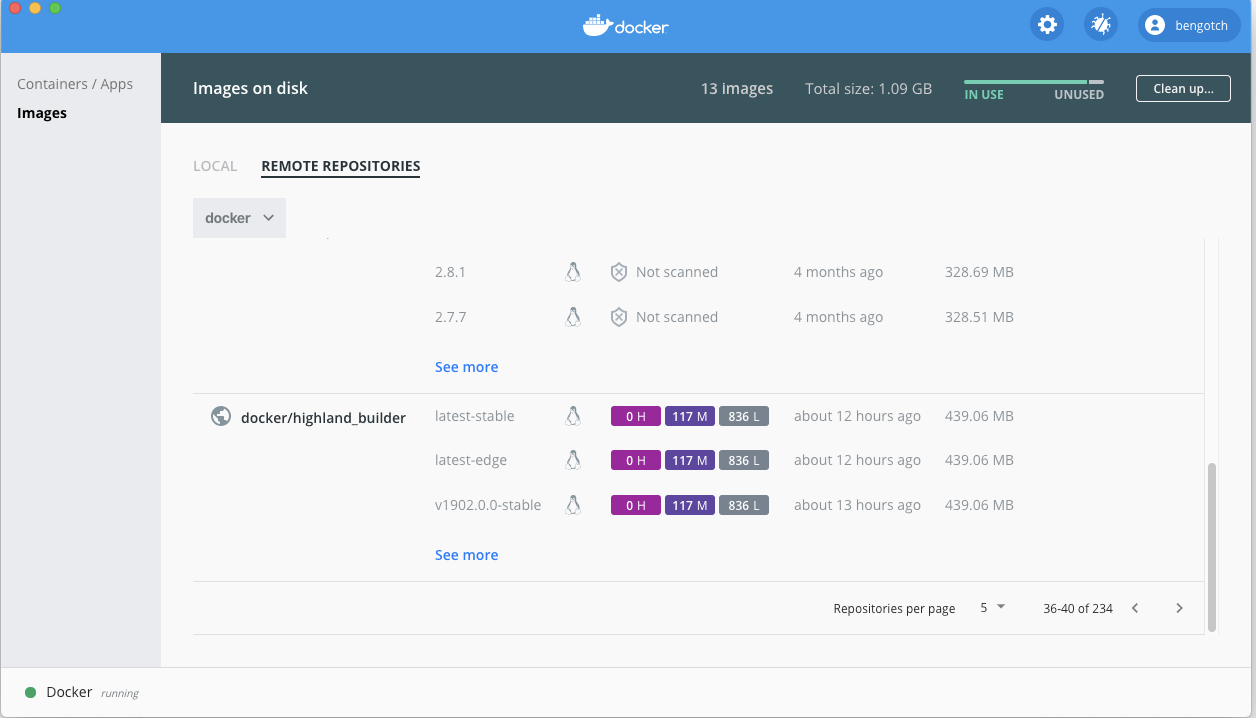Open the bengotch account menu
This screenshot has height=718, width=1256.
(1189, 25)
